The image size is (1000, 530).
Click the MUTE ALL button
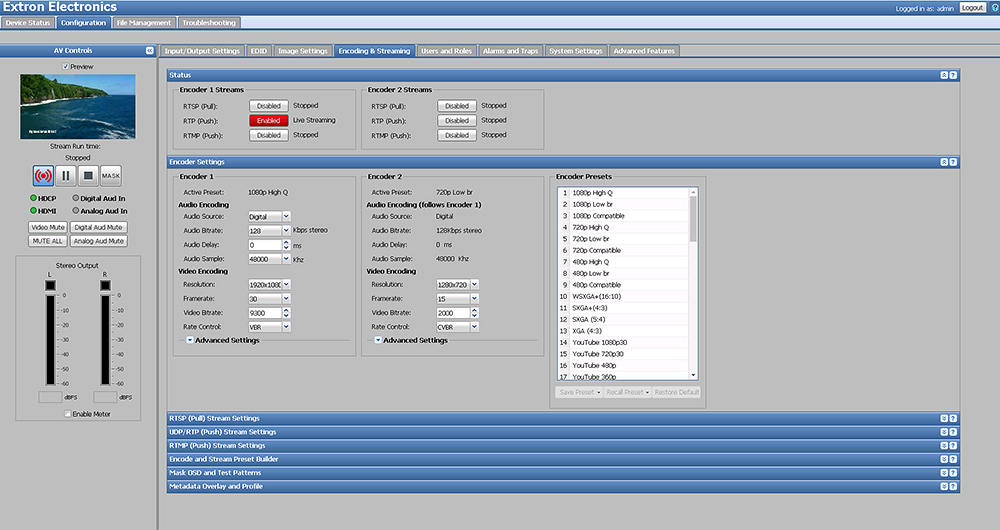[x=48, y=241]
